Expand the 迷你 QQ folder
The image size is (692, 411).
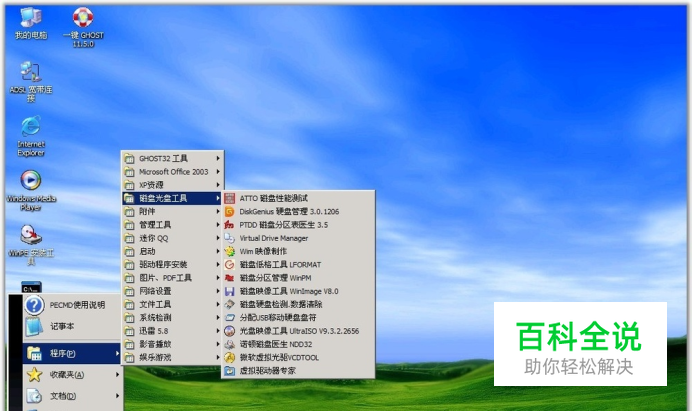(x=173, y=238)
